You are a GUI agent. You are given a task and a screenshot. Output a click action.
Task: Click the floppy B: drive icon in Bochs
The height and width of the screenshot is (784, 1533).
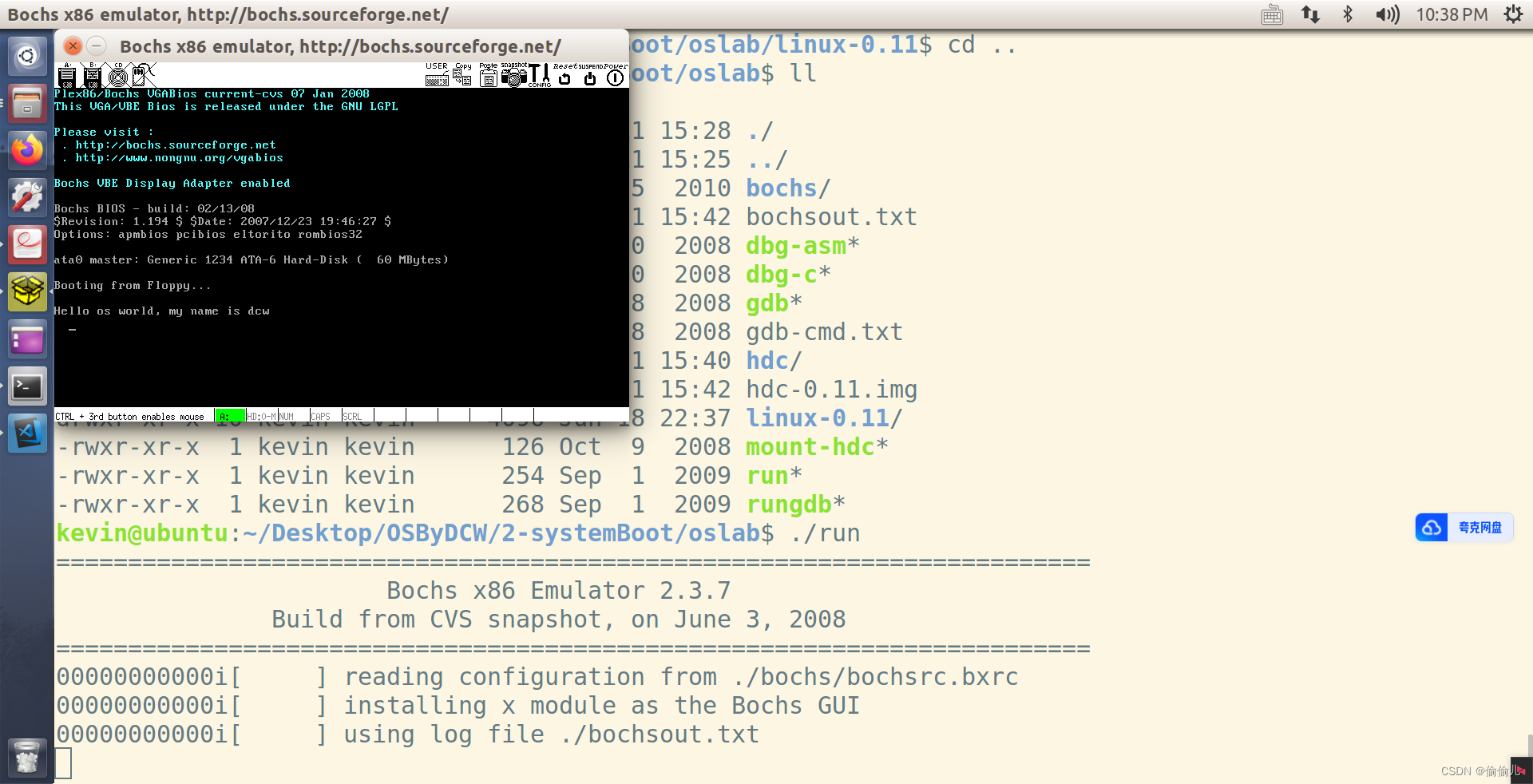(x=92, y=77)
